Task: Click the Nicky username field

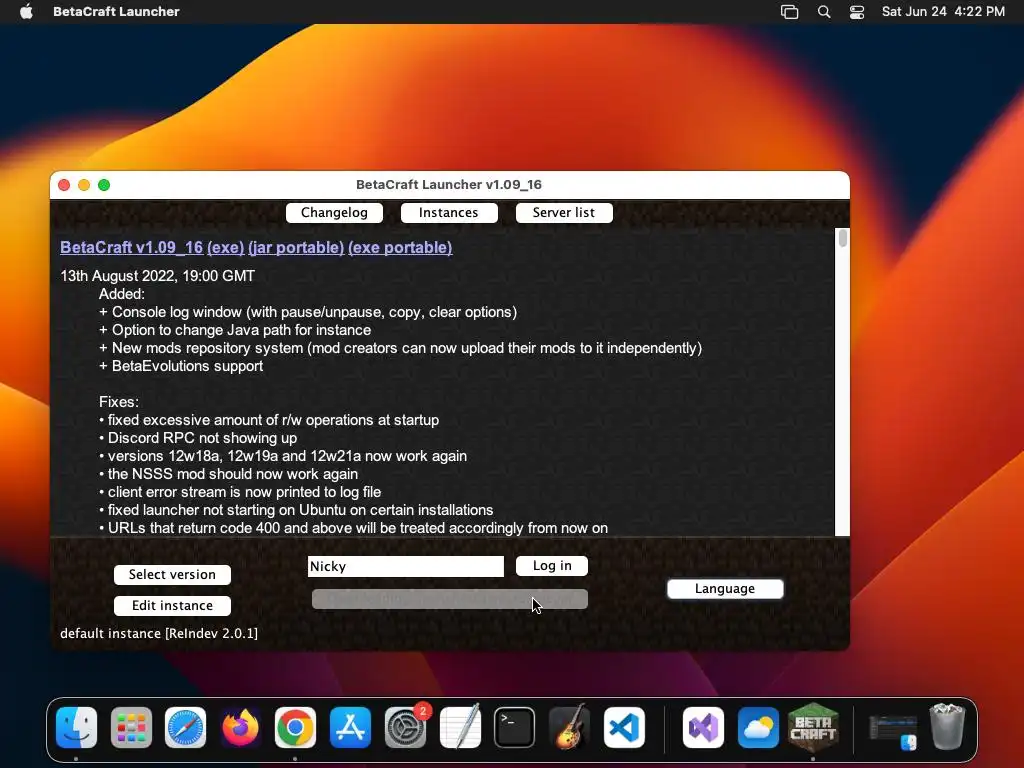Action: [x=406, y=566]
